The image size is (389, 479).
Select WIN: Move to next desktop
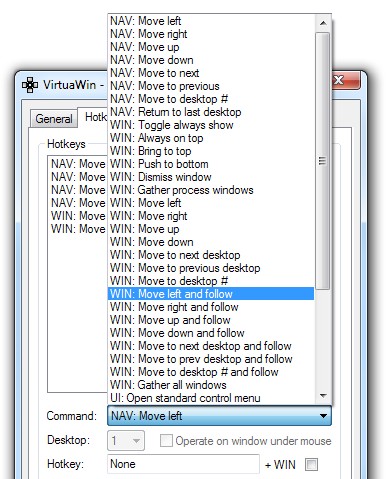[211, 255]
